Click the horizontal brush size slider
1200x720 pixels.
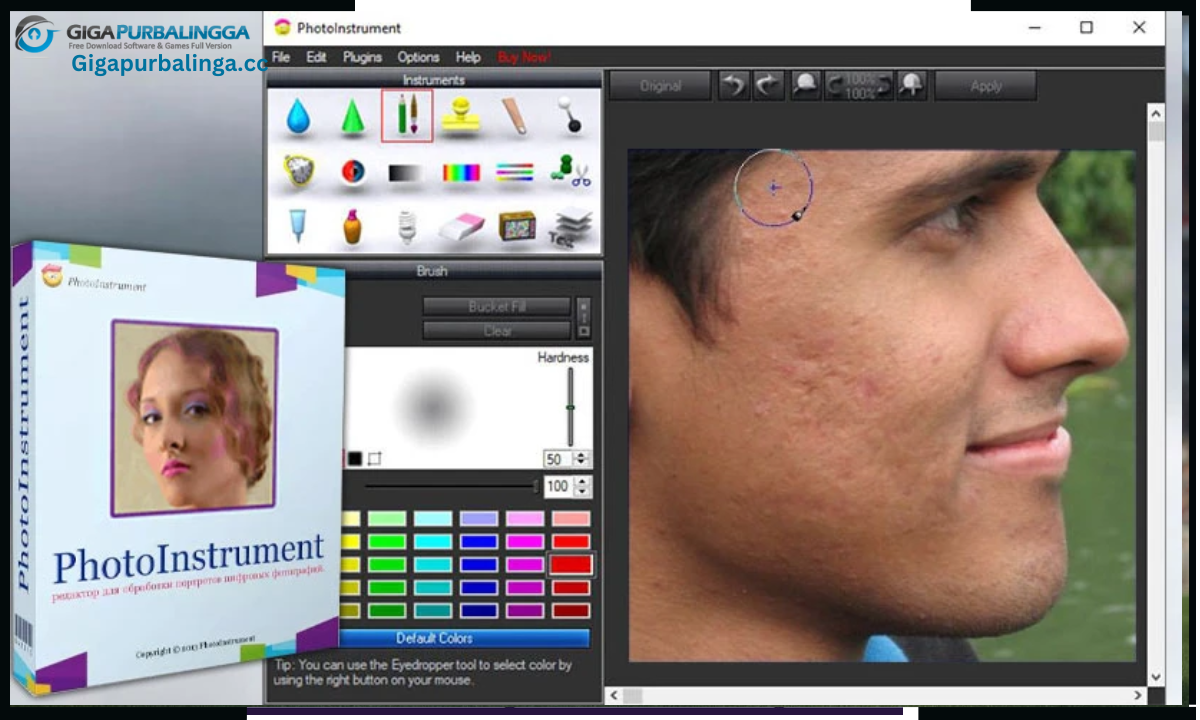[x=451, y=486]
